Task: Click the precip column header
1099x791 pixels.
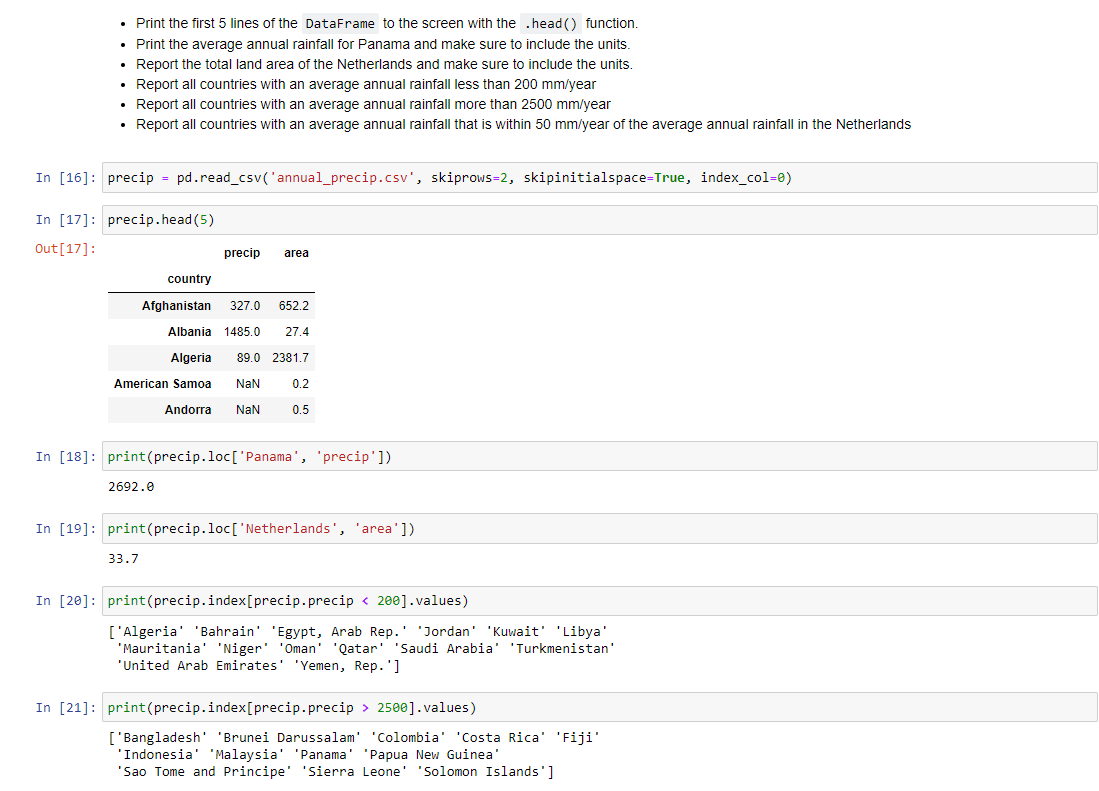Action: (242, 253)
